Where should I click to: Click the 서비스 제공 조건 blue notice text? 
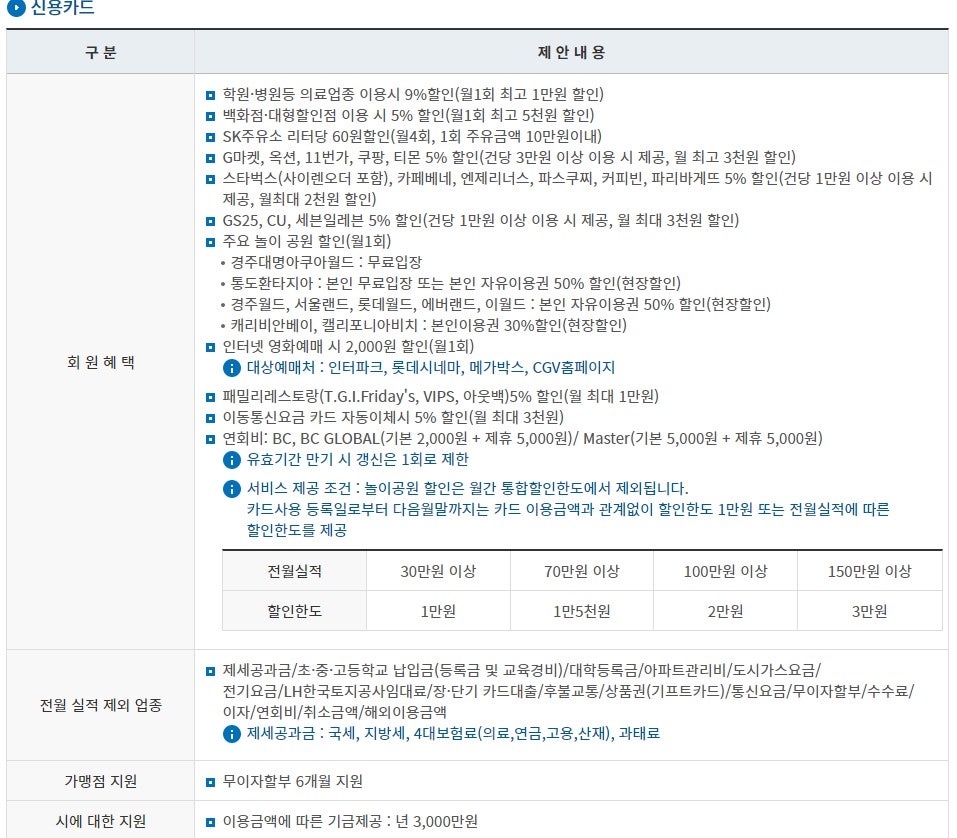pyautogui.click(x=568, y=509)
